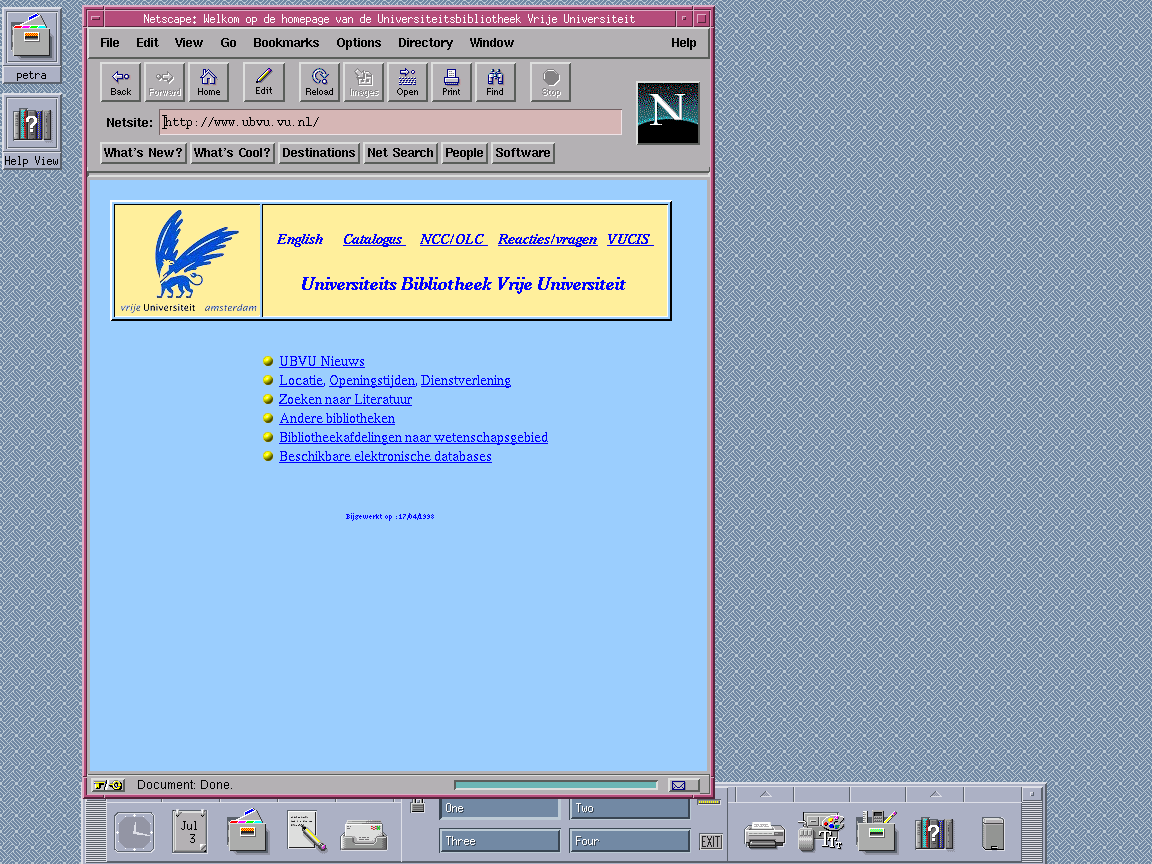Click the Stop toolbar button
The width and height of the screenshot is (1152, 864).
[x=551, y=82]
